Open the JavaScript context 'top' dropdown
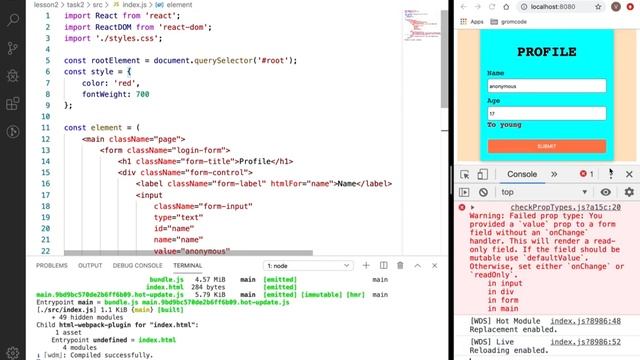The height and width of the screenshot is (360, 640). tap(544, 192)
